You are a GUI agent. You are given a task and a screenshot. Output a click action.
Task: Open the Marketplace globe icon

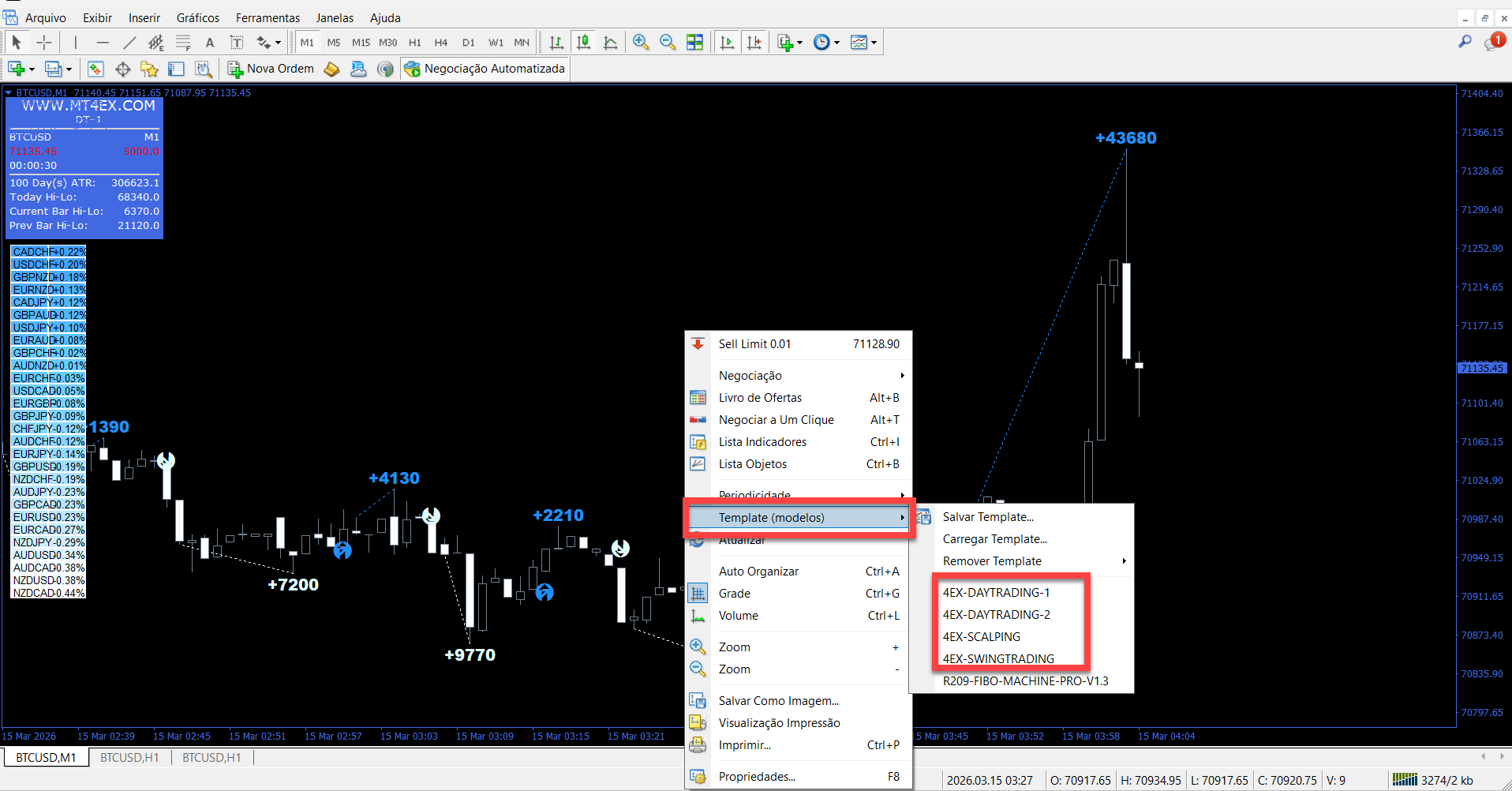(x=386, y=69)
